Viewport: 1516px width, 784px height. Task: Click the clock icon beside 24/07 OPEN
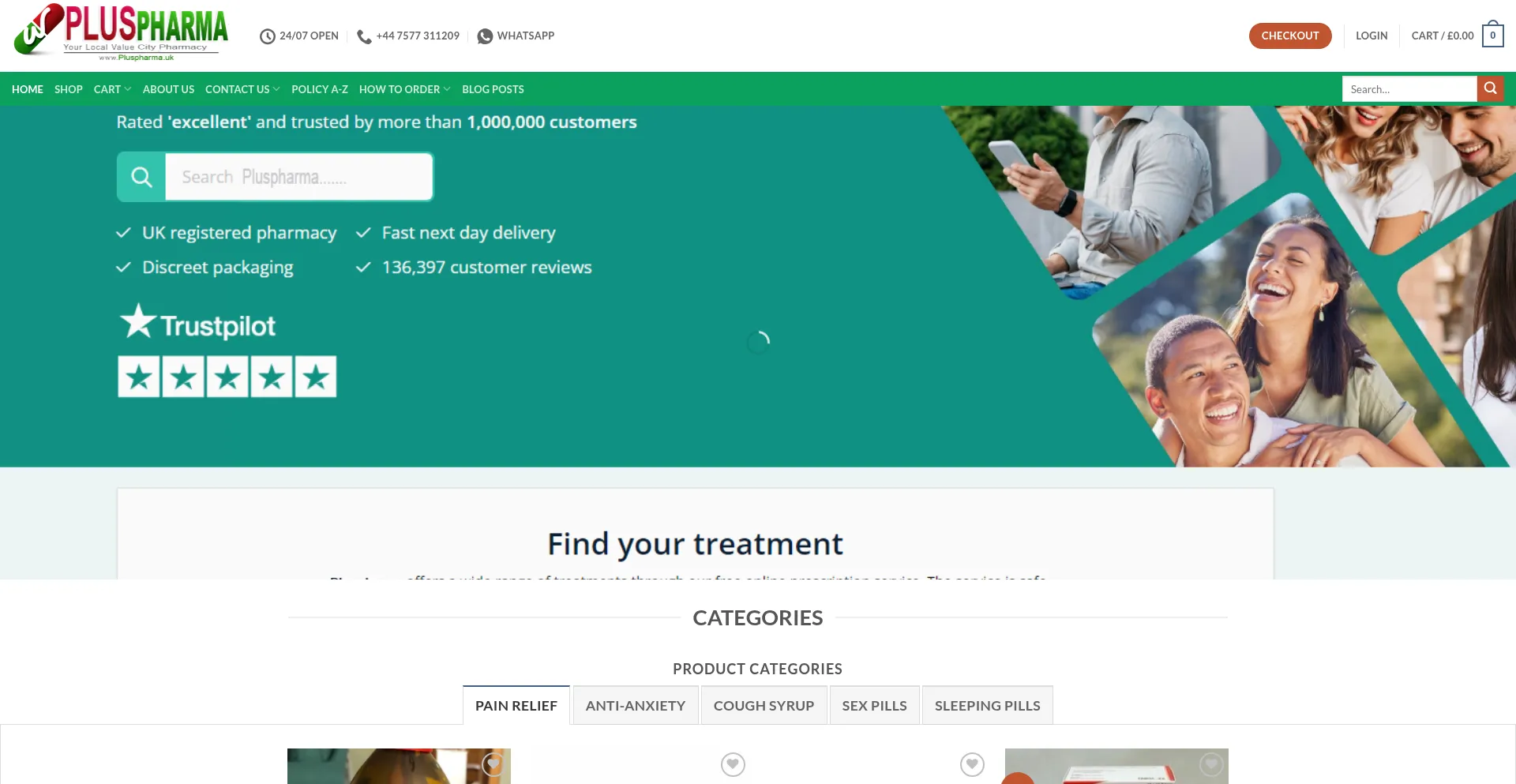tap(268, 36)
